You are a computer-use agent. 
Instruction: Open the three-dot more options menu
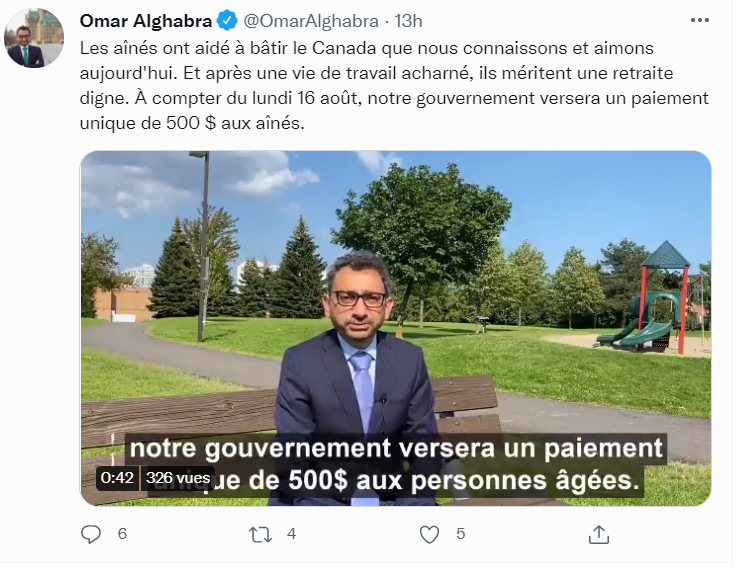[x=699, y=20]
